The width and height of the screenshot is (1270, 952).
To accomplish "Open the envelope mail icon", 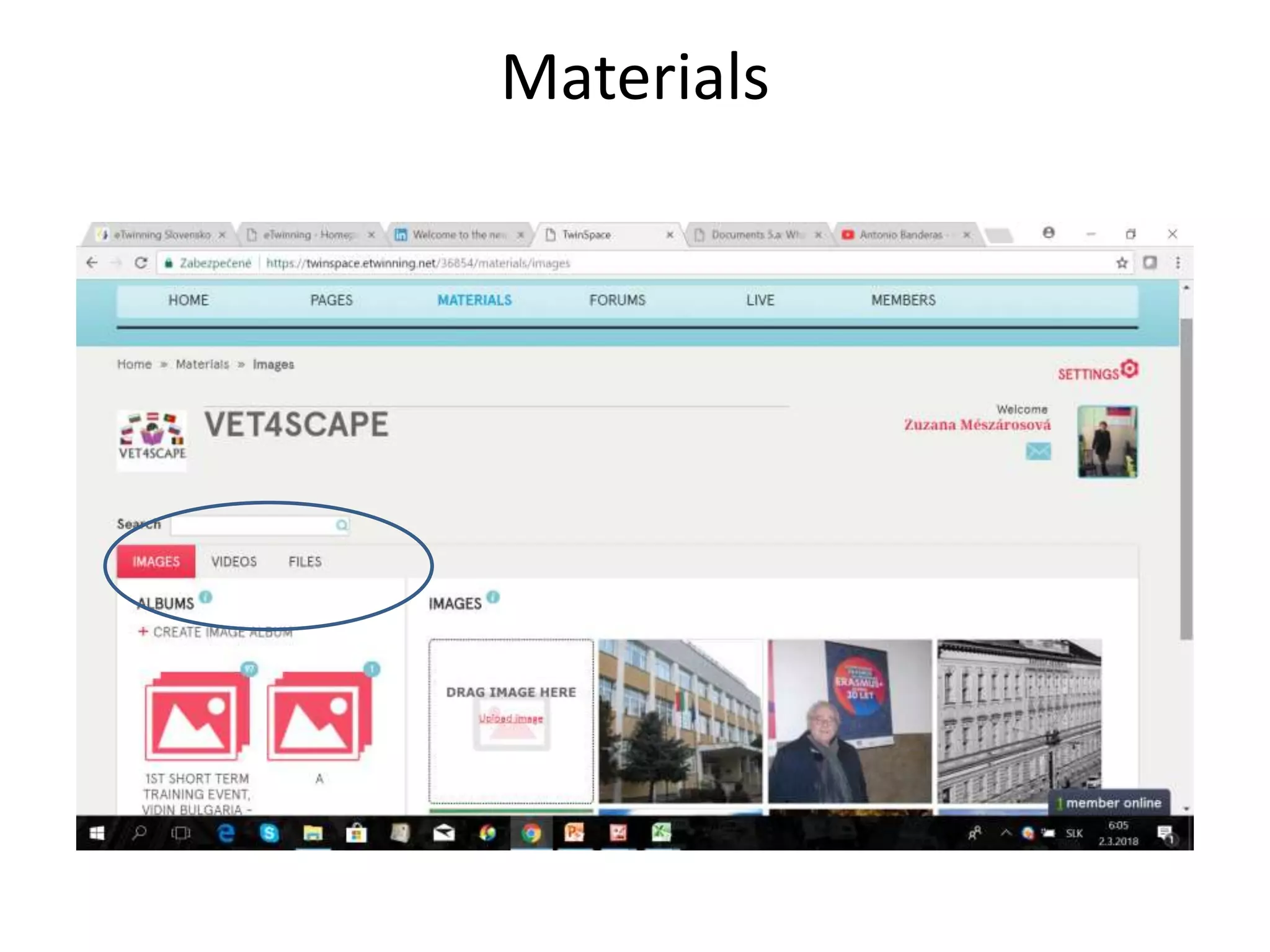I will tap(1038, 451).
